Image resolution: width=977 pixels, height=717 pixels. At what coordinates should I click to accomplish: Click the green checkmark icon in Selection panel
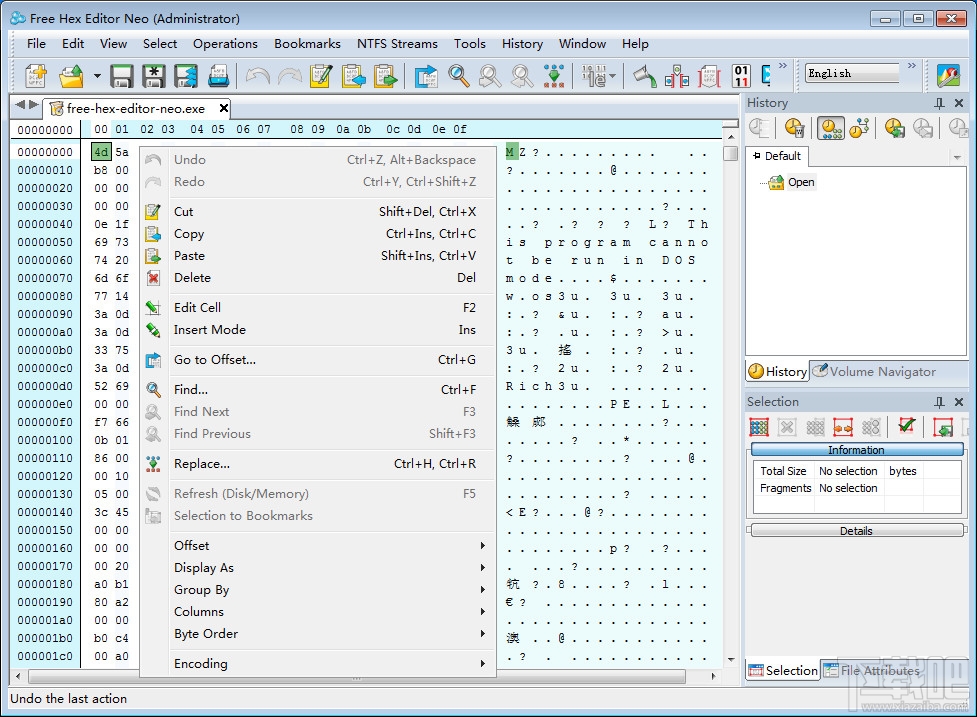coord(907,426)
